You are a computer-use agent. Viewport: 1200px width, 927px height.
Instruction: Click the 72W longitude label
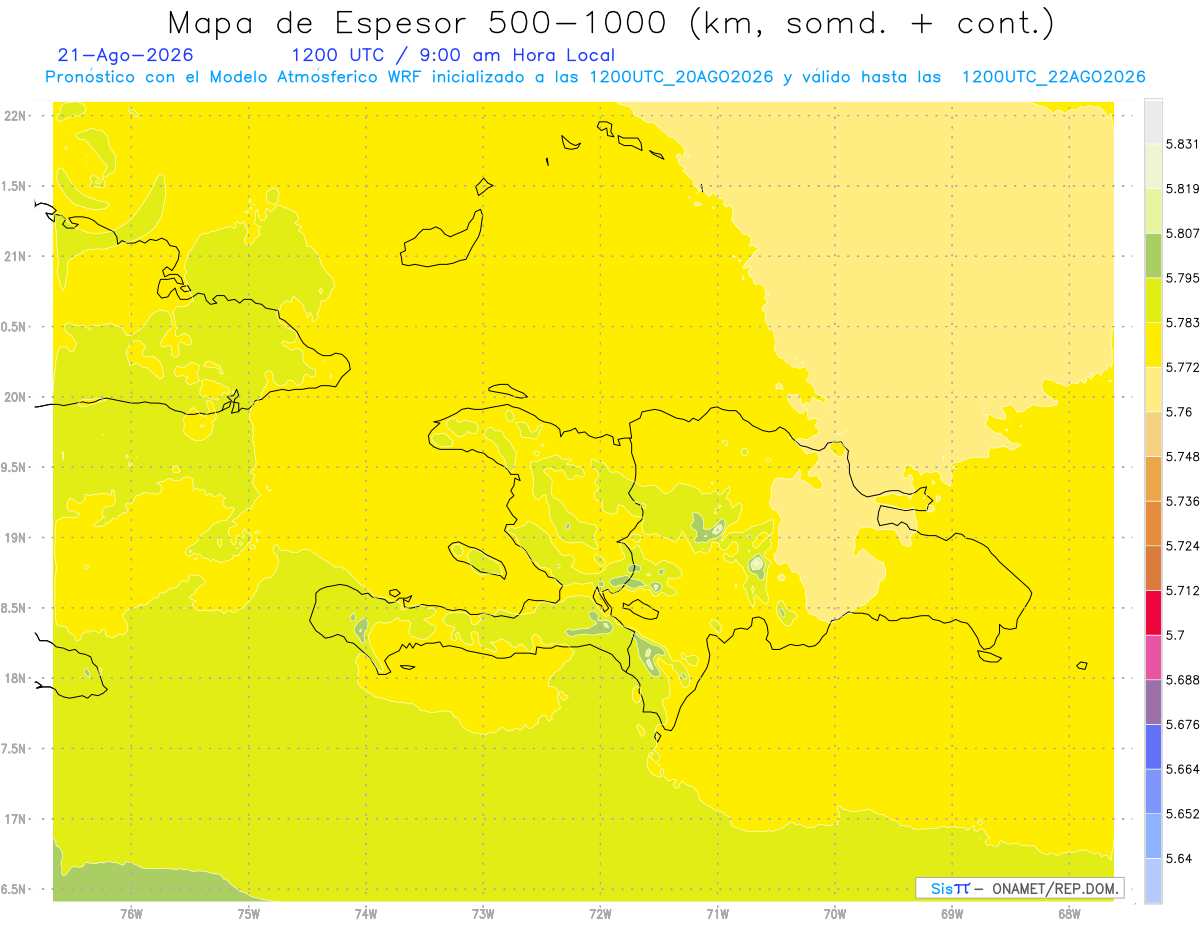600,914
